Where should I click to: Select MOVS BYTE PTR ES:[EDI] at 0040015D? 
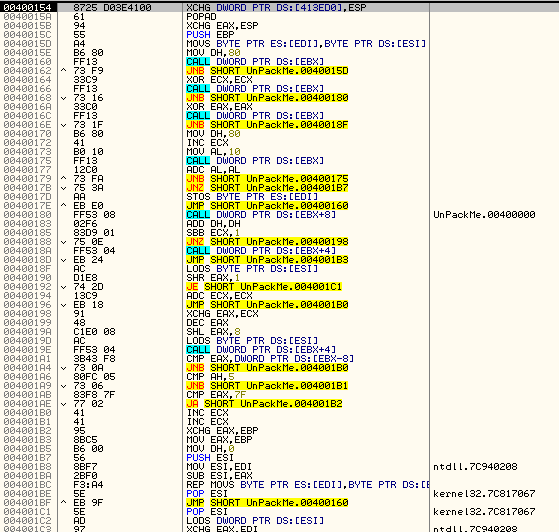point(306,44)
